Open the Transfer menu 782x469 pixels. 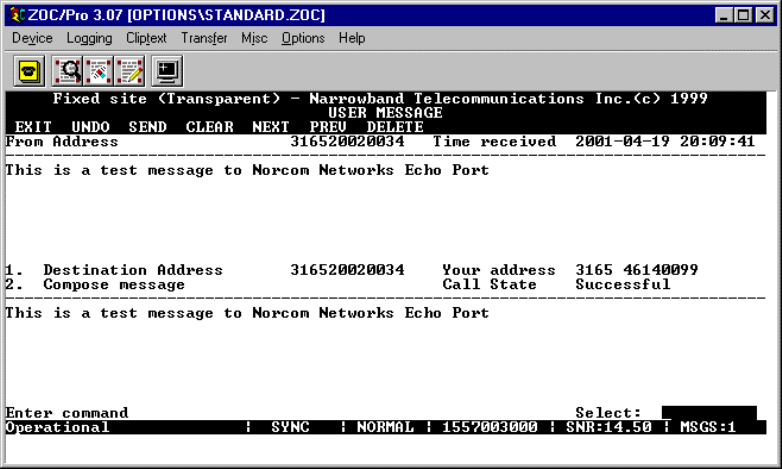click(x=204, y=38)
